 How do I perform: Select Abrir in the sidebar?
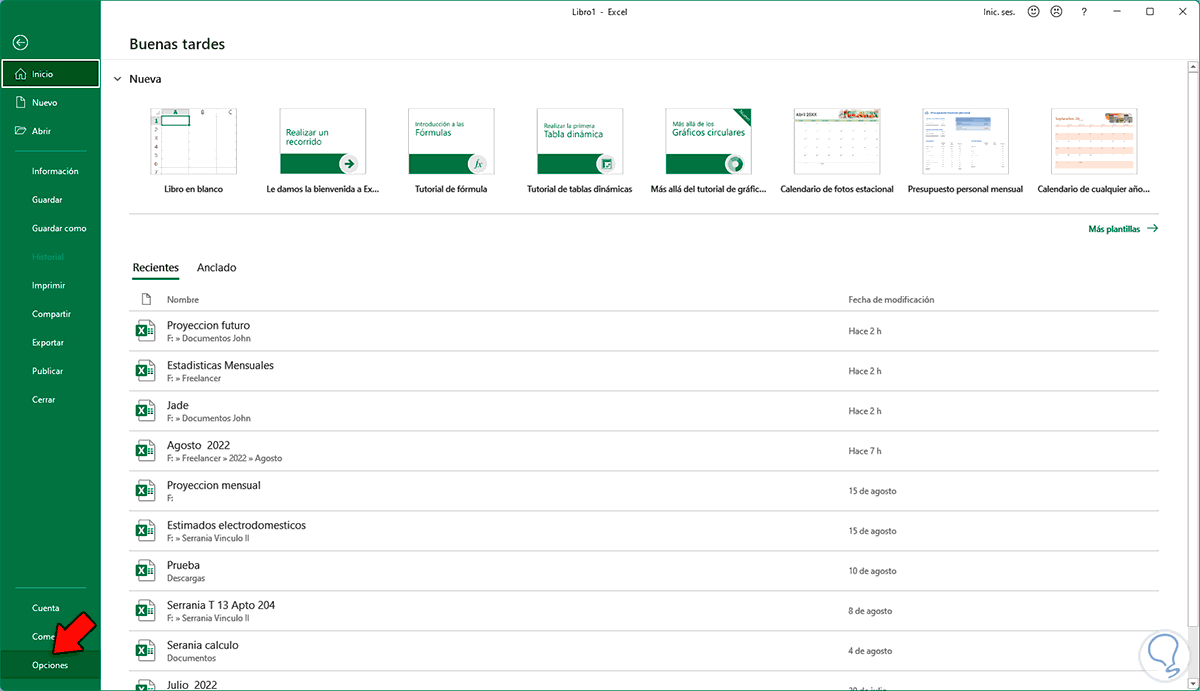(50, 131)
